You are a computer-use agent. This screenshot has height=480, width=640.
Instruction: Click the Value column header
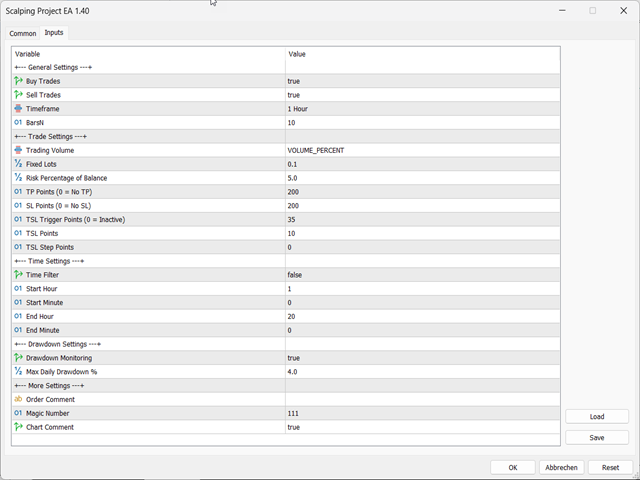tap(422, 54)
